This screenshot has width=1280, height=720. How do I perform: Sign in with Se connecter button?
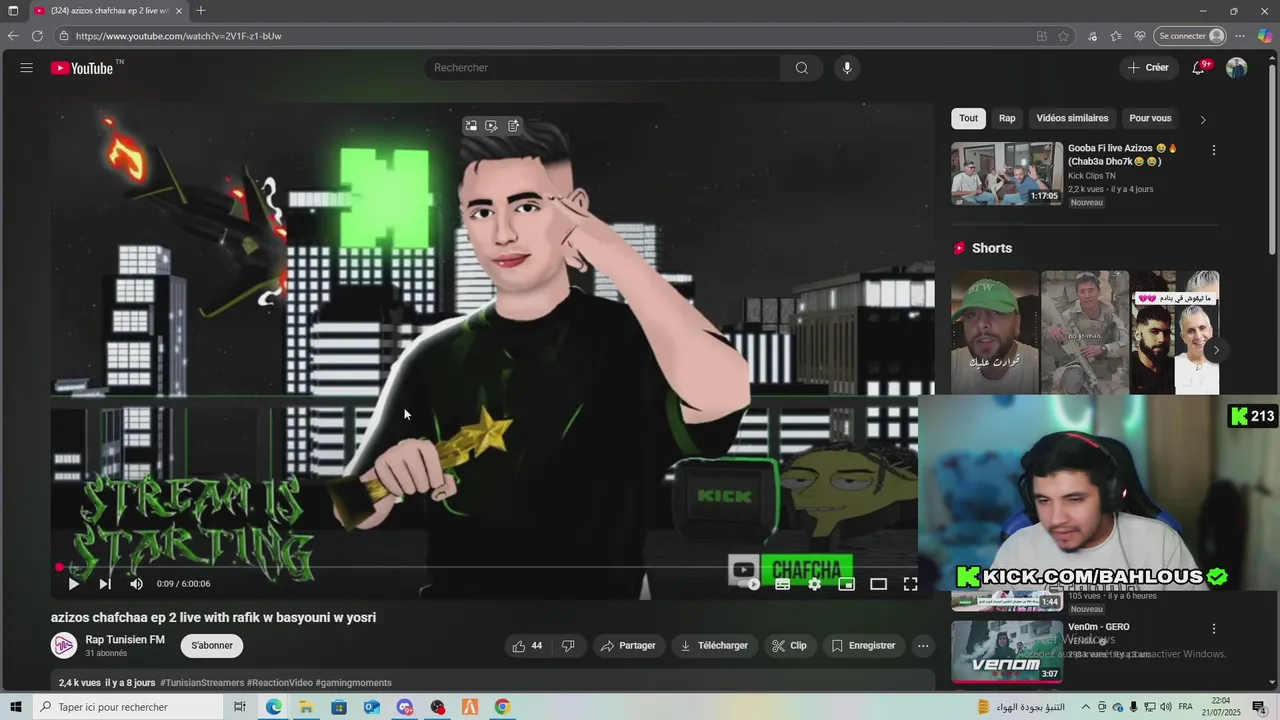pos(1190,36)
